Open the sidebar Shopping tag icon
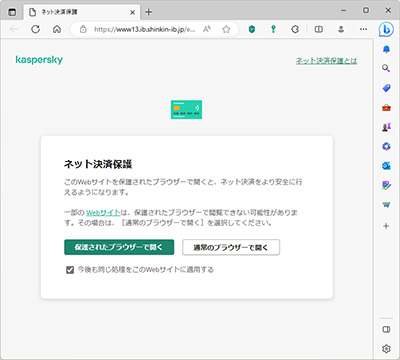Screen dimensions: 400x360 [386, 88]
